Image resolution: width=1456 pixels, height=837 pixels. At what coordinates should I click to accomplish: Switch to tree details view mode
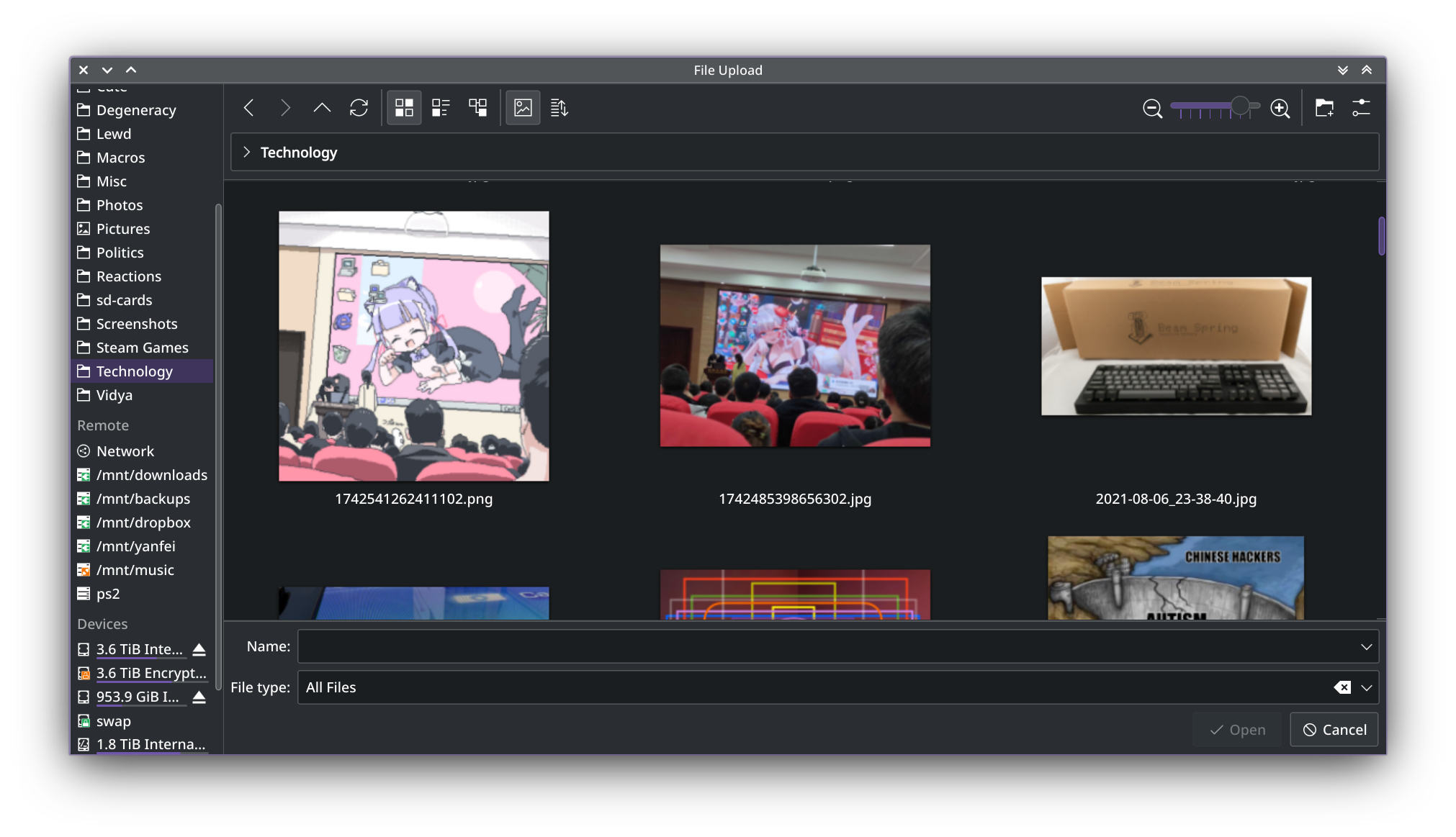[x=477, y=108]
